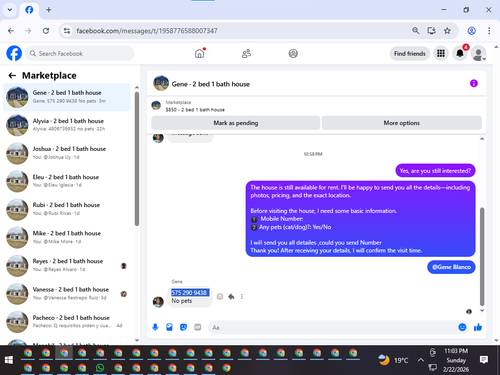Click the @Gene Blanco mention bubble
Image resolution: width=500 pixels, height=375 pixels.
coord(451,267)
